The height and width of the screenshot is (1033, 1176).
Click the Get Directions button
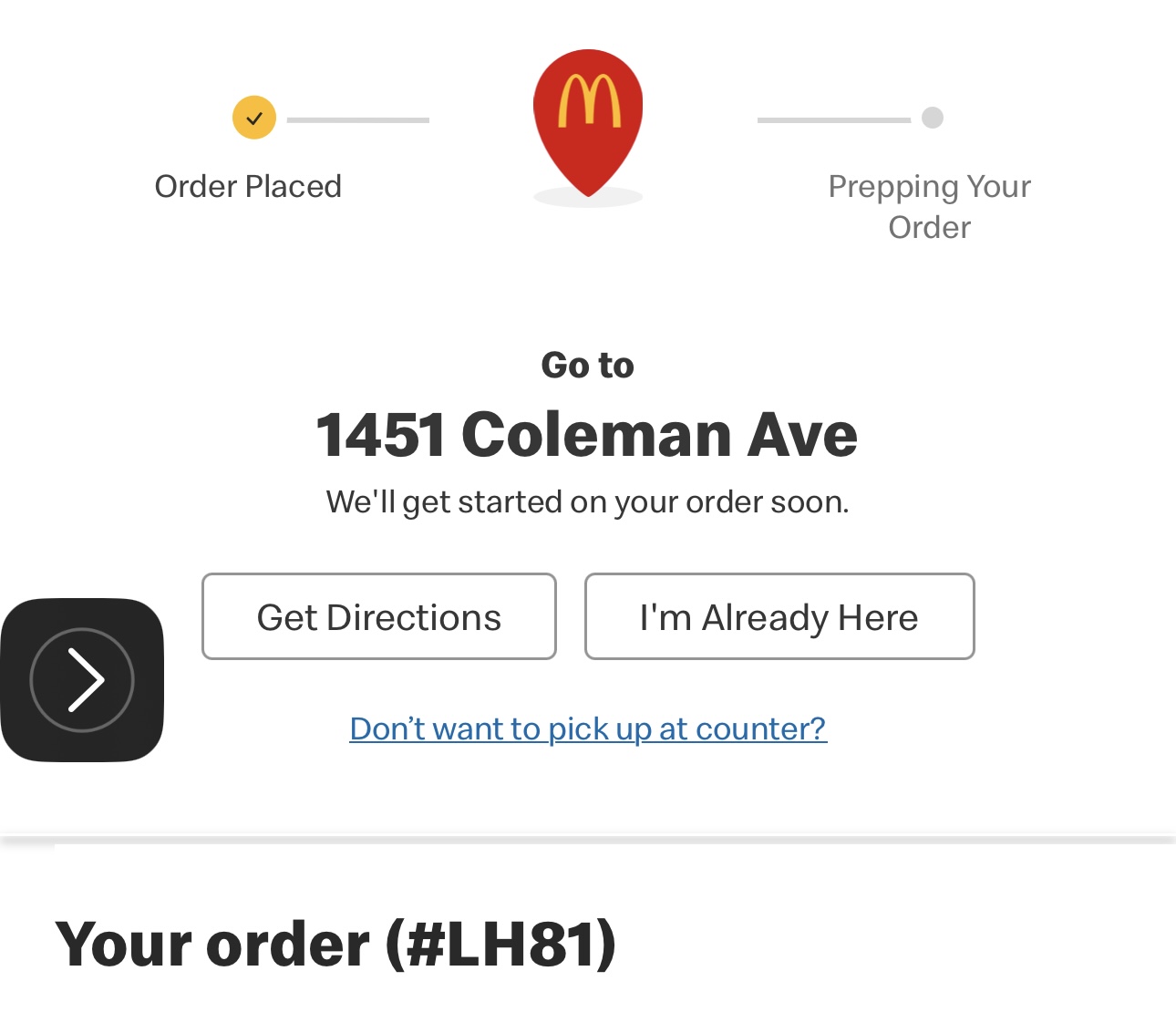tap(378, 616)
